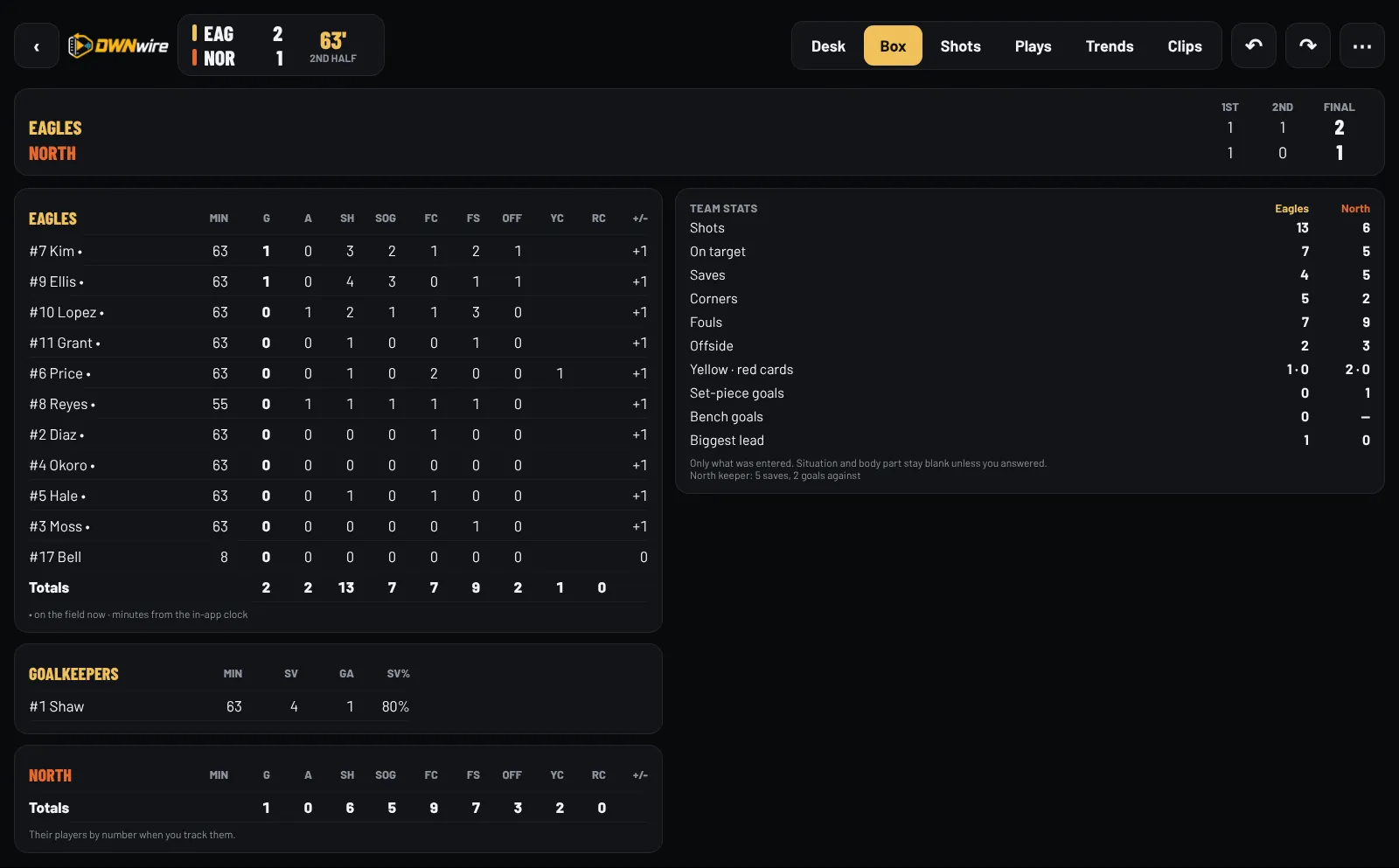Click the EAG score in header

[277, 34]
